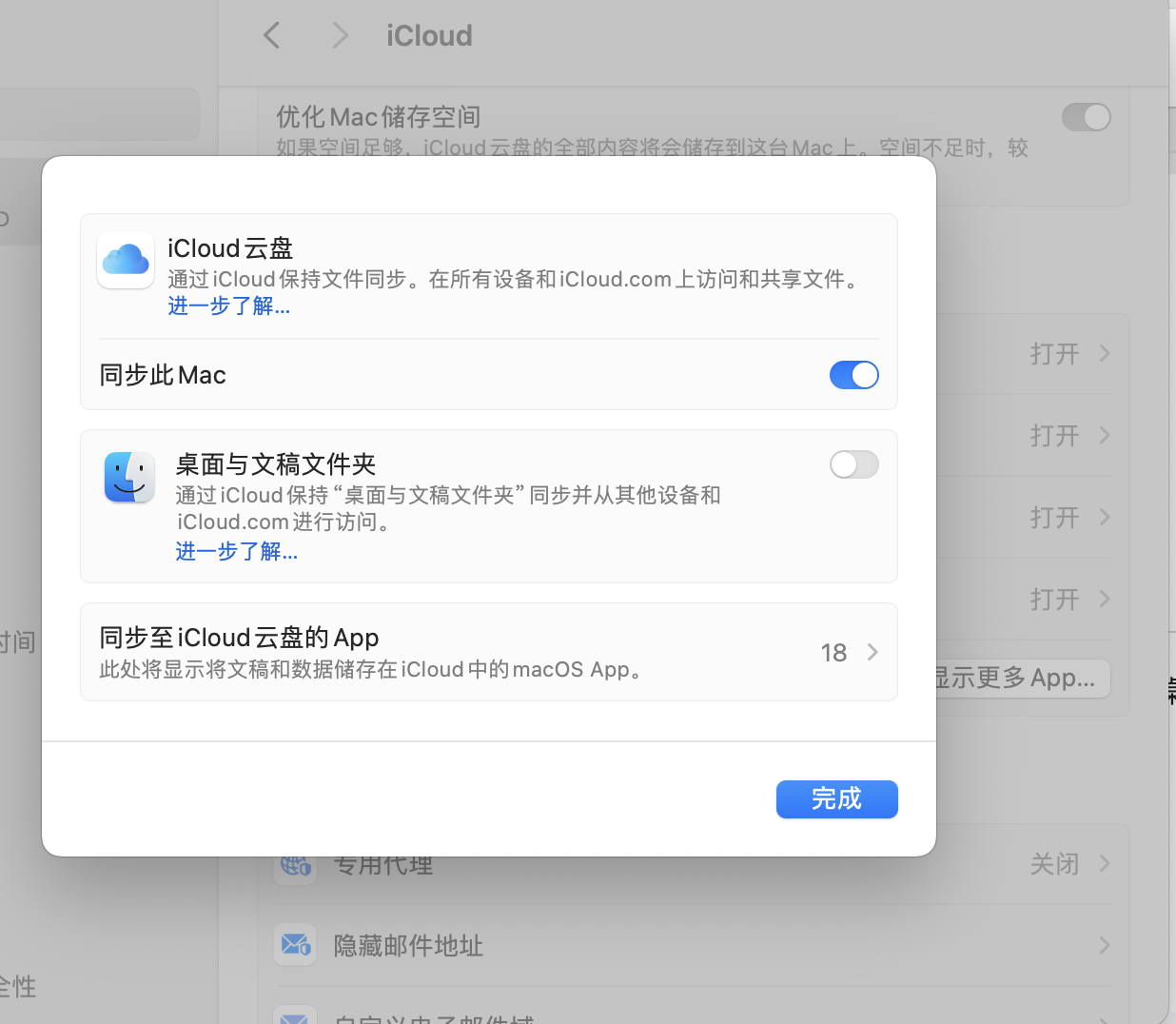The width and height of the screenshot is (1176, 1024).
Task: Turn off the 同步此Mac switch
Action: coord(853,375)
